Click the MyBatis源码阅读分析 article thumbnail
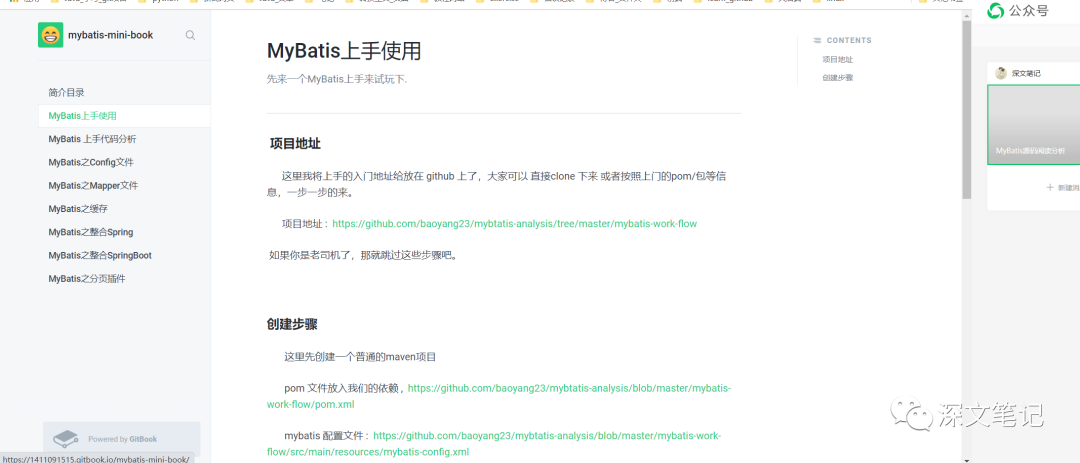This screenshot has width=1080, height=463. [x=1033, y=125]
